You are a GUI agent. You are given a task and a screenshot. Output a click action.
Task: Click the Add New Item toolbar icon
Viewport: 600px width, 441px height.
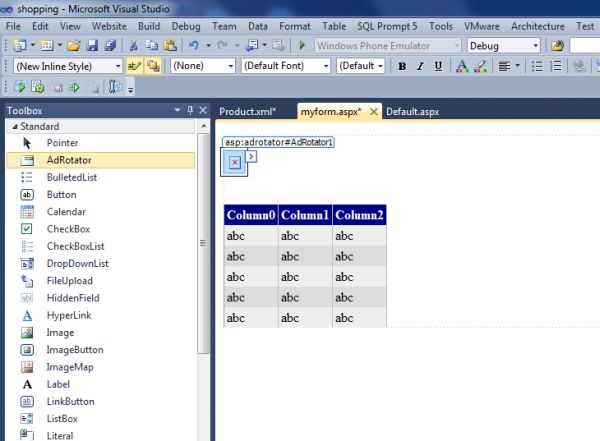47,46
